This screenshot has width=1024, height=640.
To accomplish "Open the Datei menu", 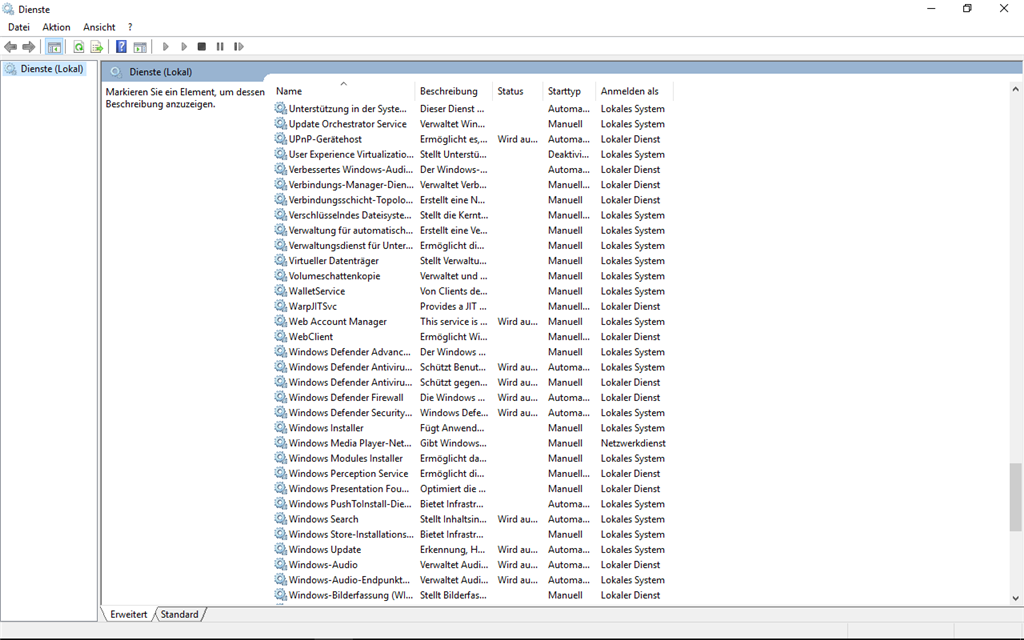I will (x=19, y=27).
